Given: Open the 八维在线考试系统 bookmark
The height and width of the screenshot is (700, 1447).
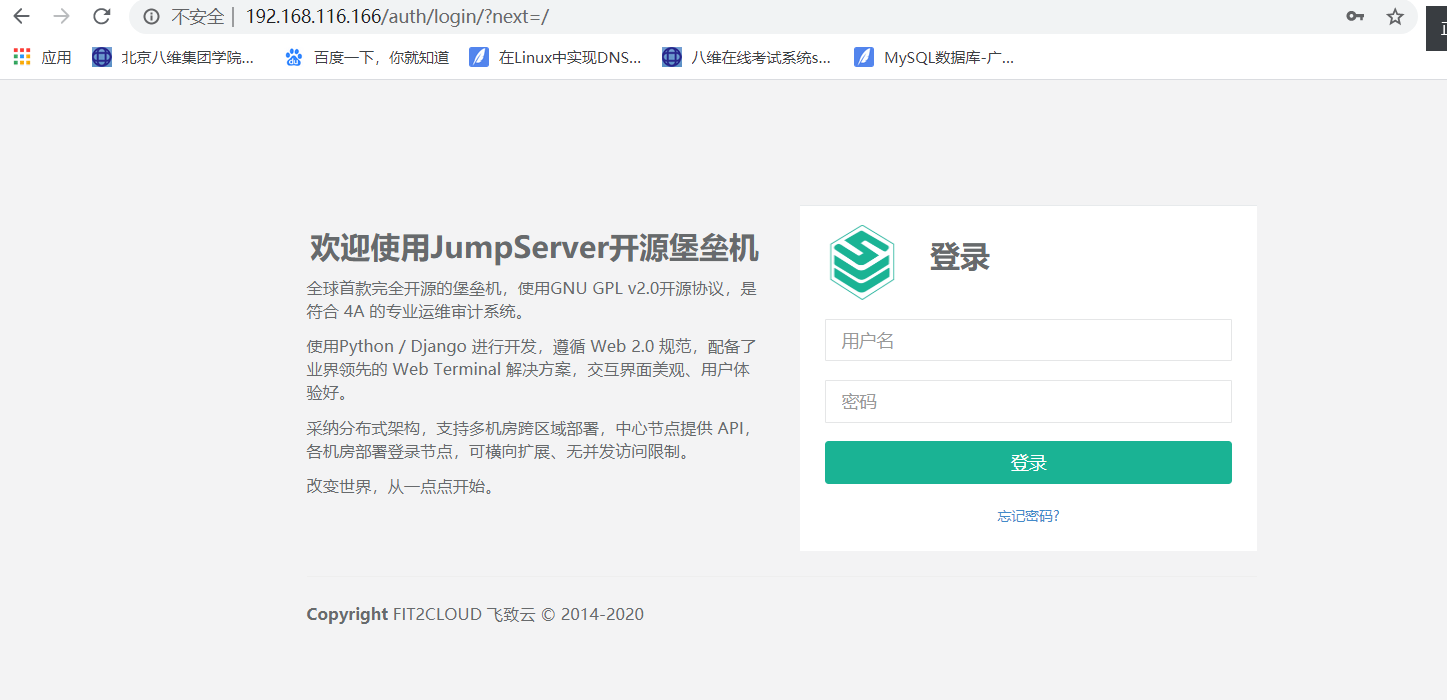Looking at the screenshot, I should 747,57.
